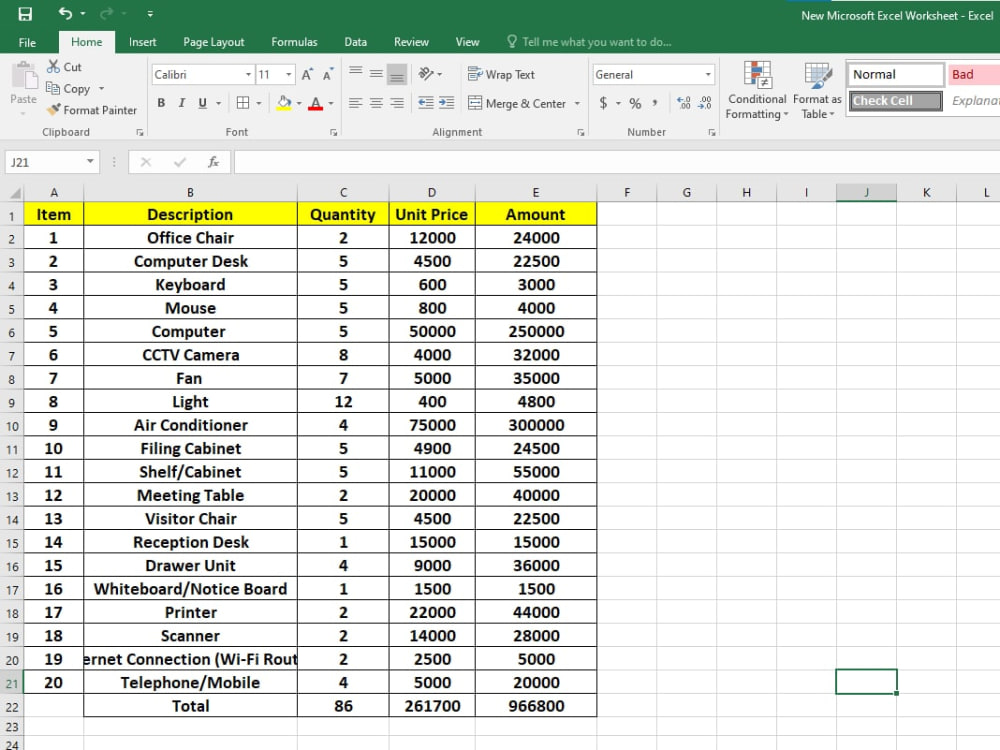Center text horizontally
The image size is (1000, 750).
(376, 103)
